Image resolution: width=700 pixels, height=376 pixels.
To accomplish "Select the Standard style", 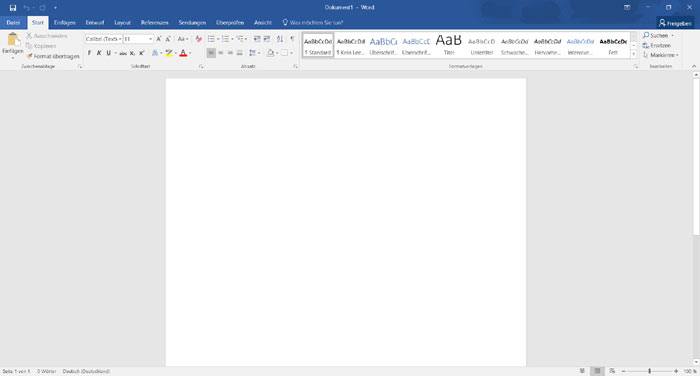I will [318, 46].
